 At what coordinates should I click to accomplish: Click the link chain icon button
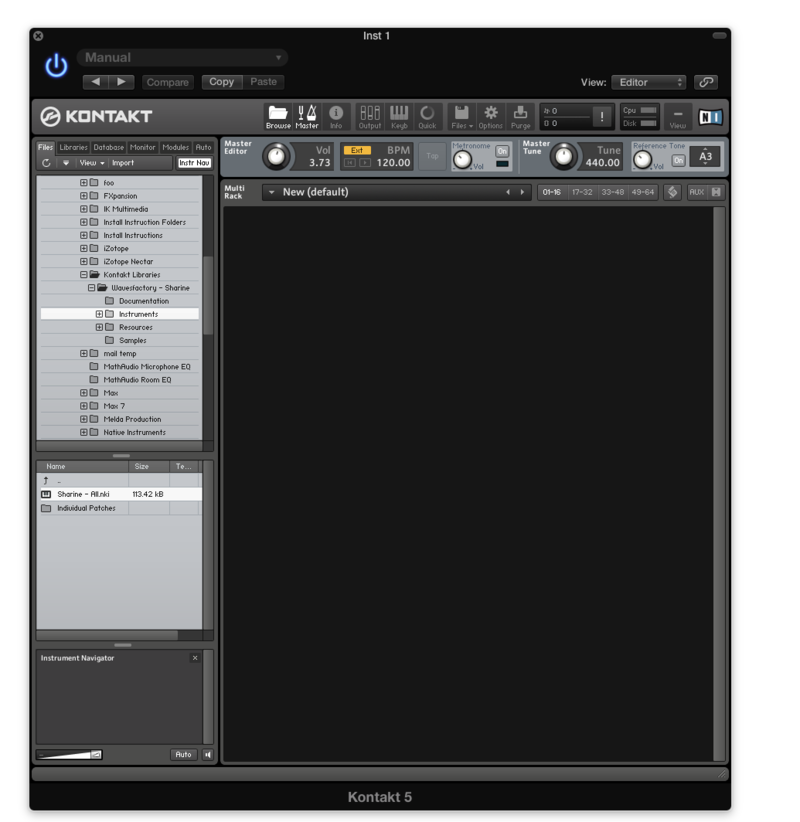[x=706, y=82]
